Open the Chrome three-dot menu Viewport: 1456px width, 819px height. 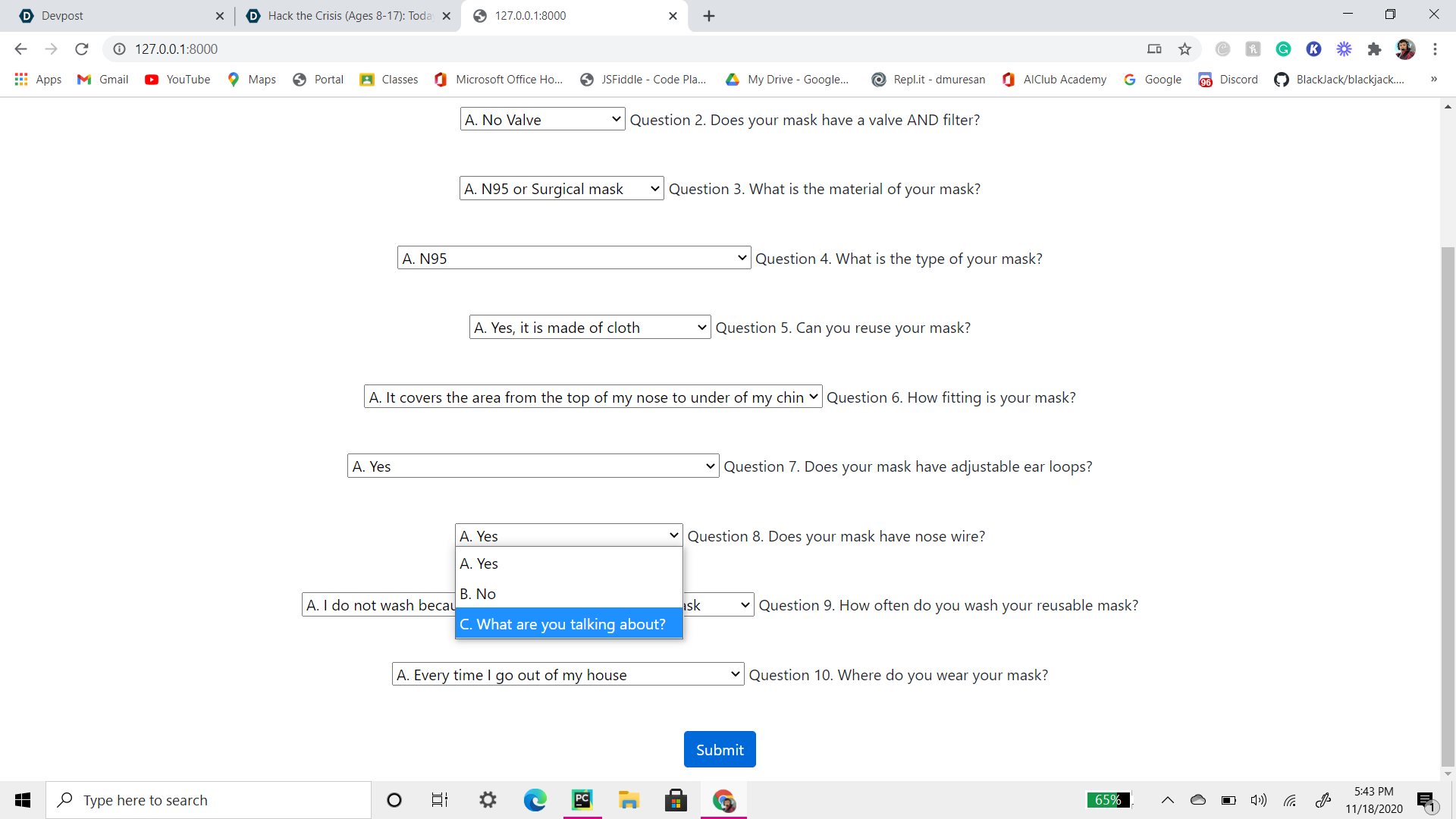1435,49
